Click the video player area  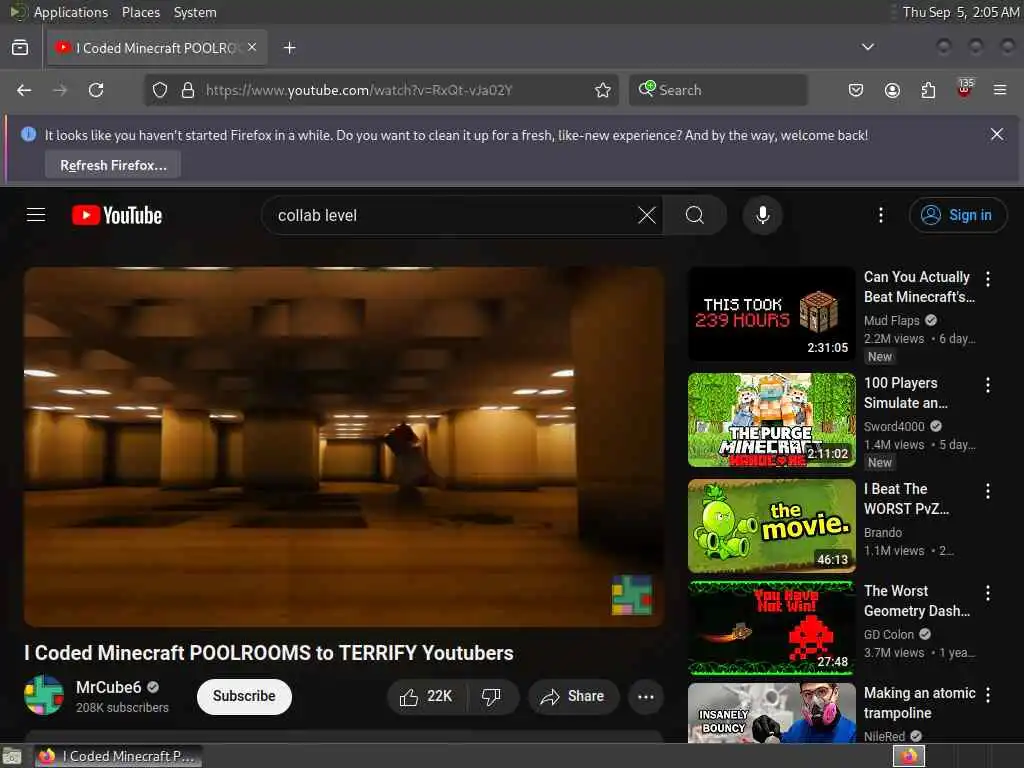(344, 447)
